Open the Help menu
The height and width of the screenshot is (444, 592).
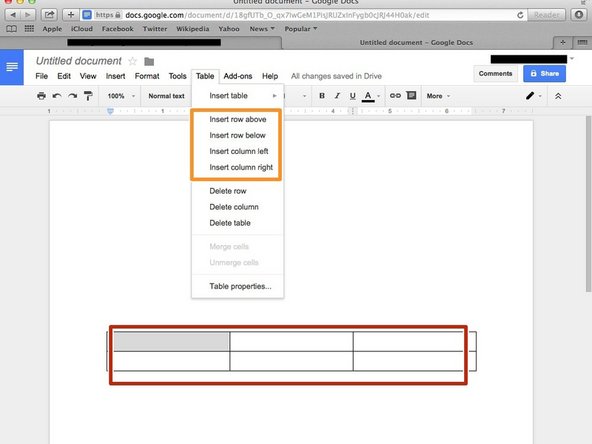coord(270,76)
